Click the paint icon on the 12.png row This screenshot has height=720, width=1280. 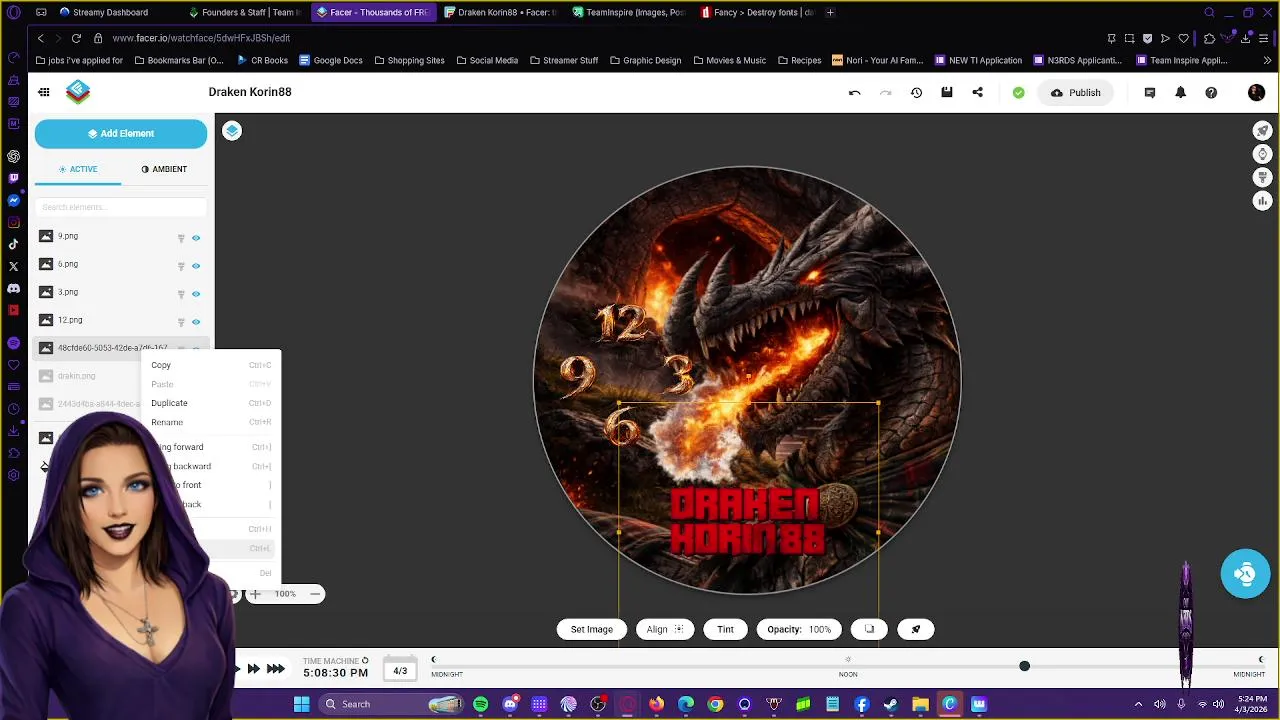(181, 322)
